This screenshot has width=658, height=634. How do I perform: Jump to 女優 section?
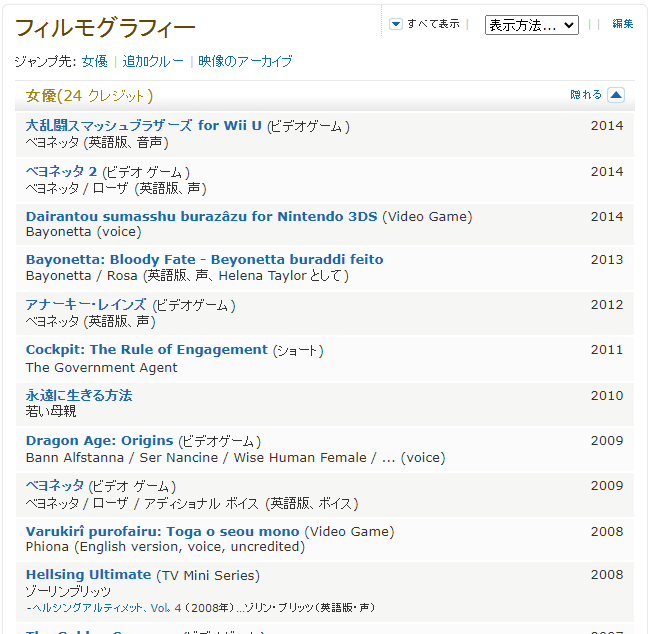coord(95,61)
